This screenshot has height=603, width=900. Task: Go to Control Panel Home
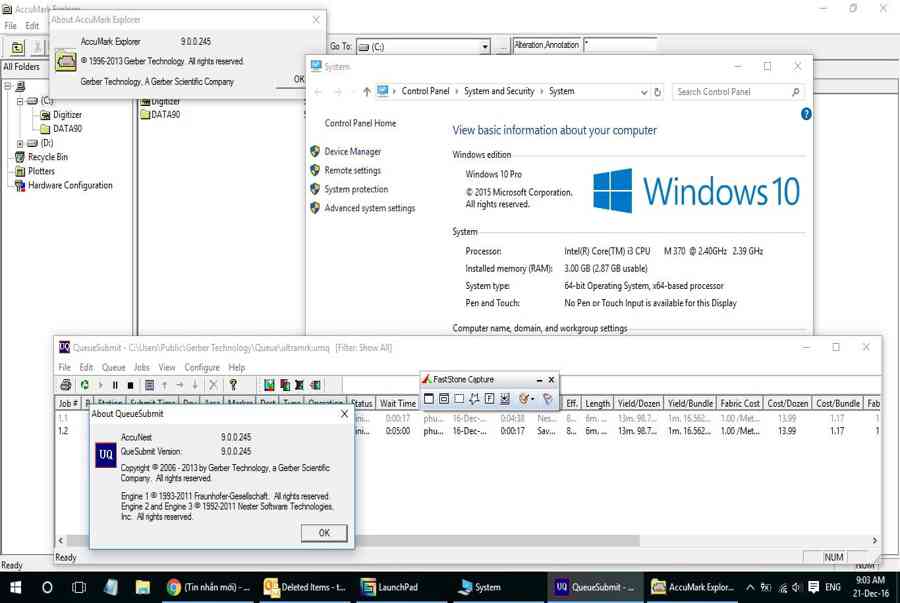(x=360, y=123)
